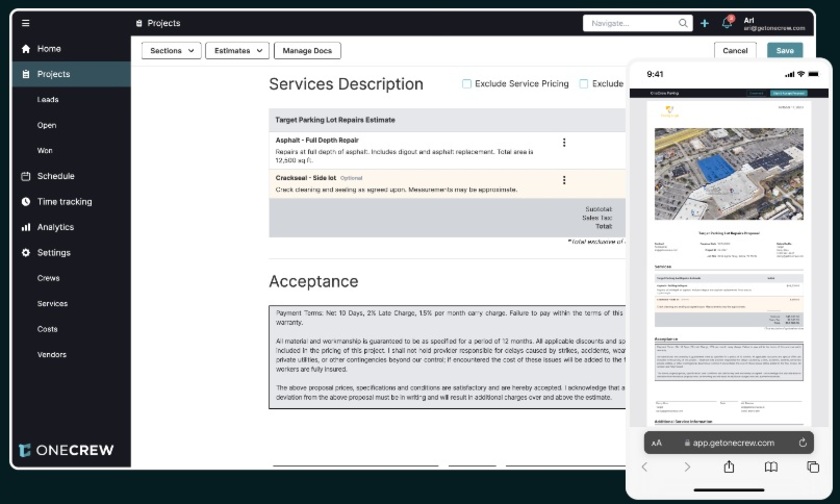Tap the share icon in mobile browser
840x504 pixels.
(729, 467)
